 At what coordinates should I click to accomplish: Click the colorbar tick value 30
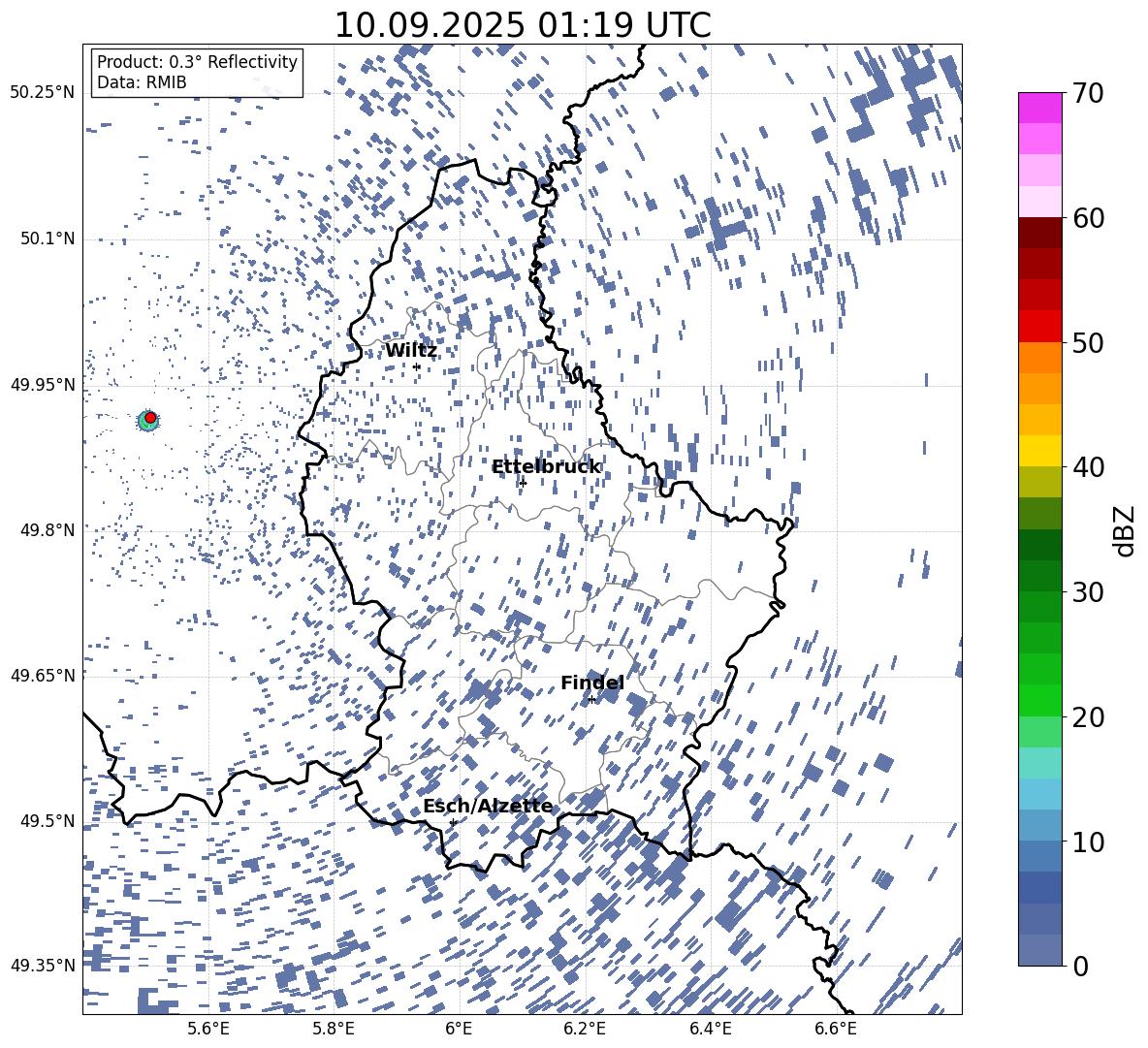1089,592
